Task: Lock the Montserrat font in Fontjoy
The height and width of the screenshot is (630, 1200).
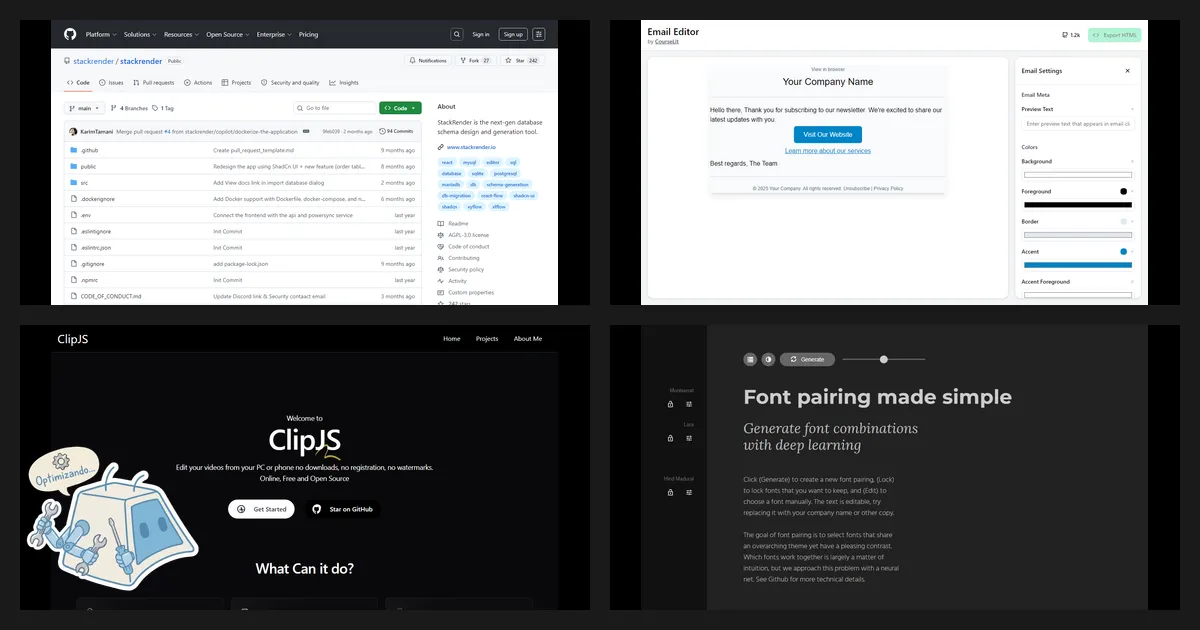Action: 670,405
